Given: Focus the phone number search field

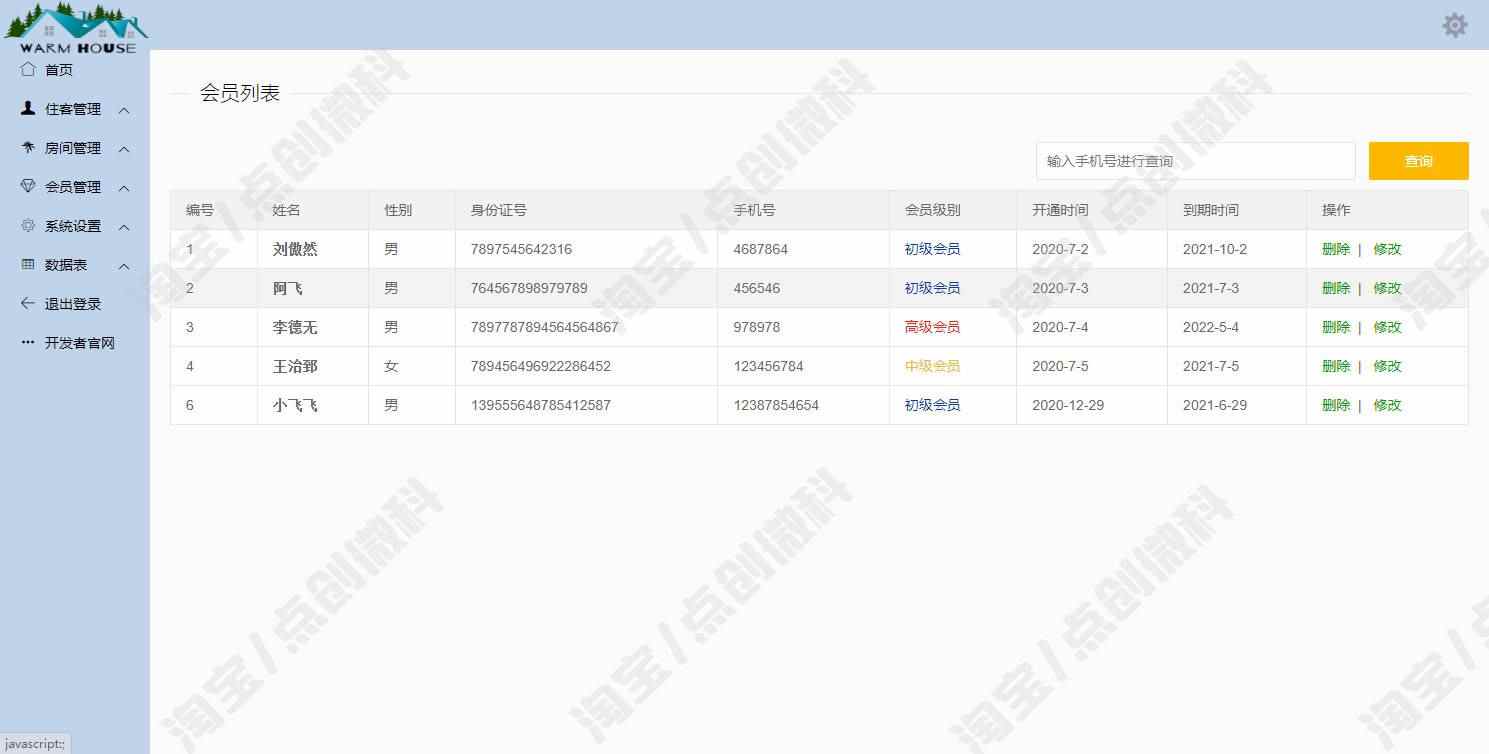Looking at the screenshot, I should tap(1195, 161).
